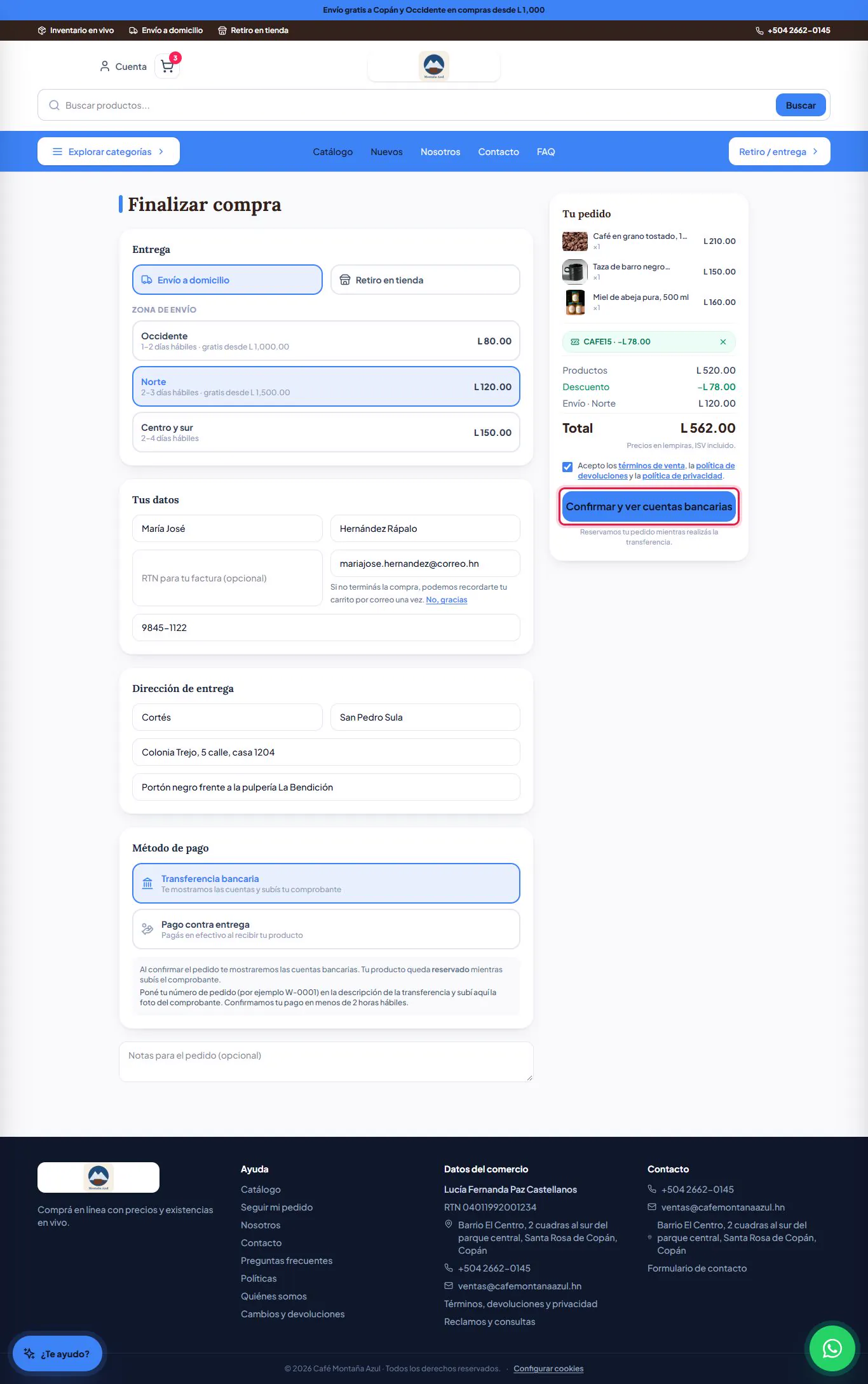
Task: Choose the Centro y sur shipping zone
Action: [x=326, y=432]
